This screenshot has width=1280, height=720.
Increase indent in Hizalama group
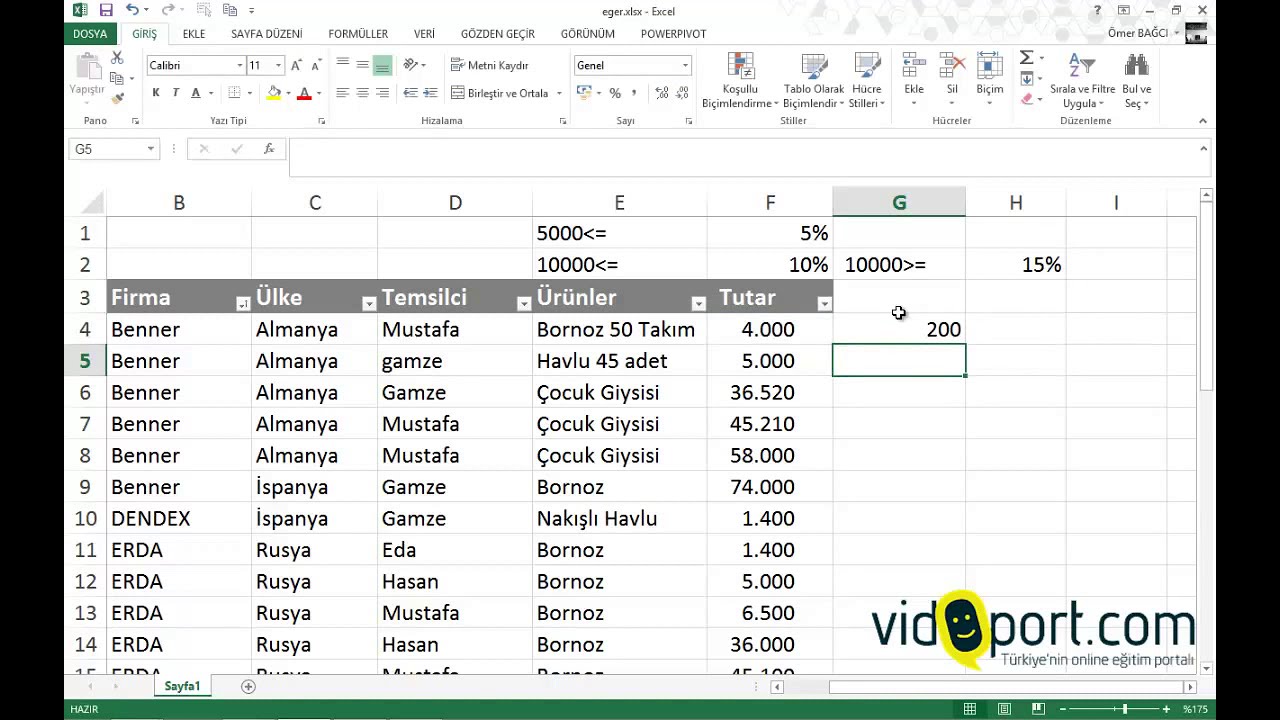click(430, 93)
